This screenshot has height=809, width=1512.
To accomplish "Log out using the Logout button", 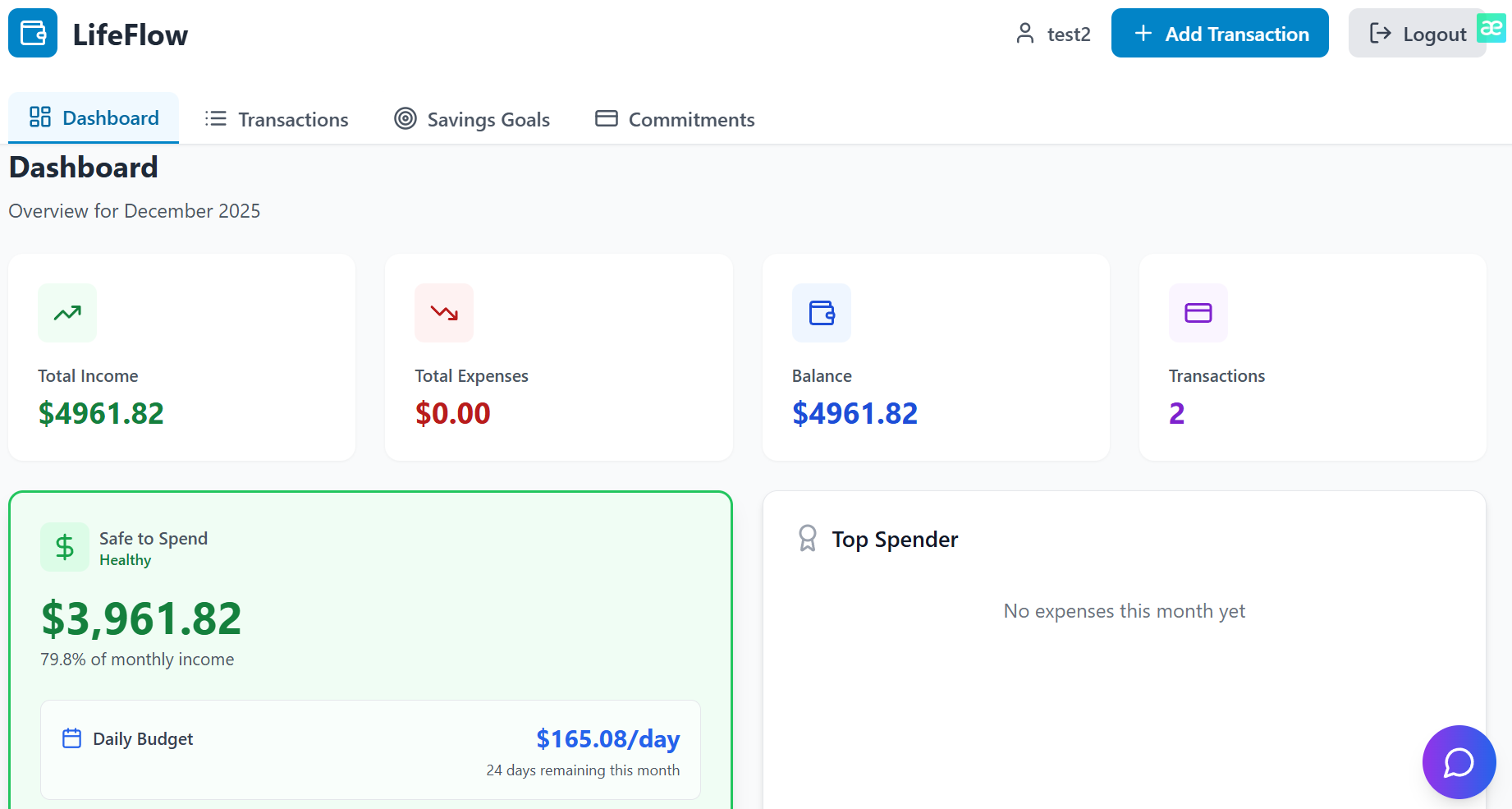I will point(1418,33).
